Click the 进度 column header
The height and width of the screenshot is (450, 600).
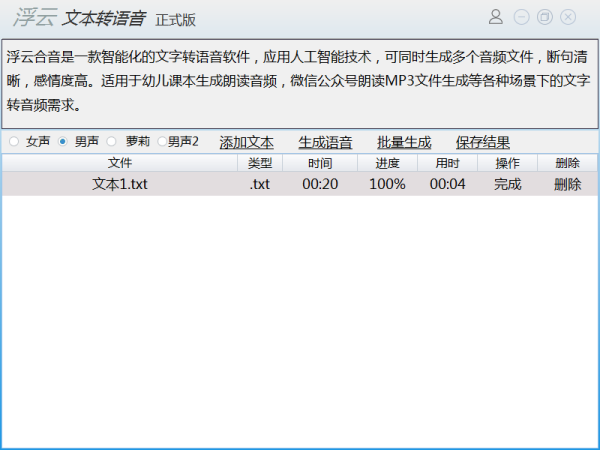(x=387, y=163)
